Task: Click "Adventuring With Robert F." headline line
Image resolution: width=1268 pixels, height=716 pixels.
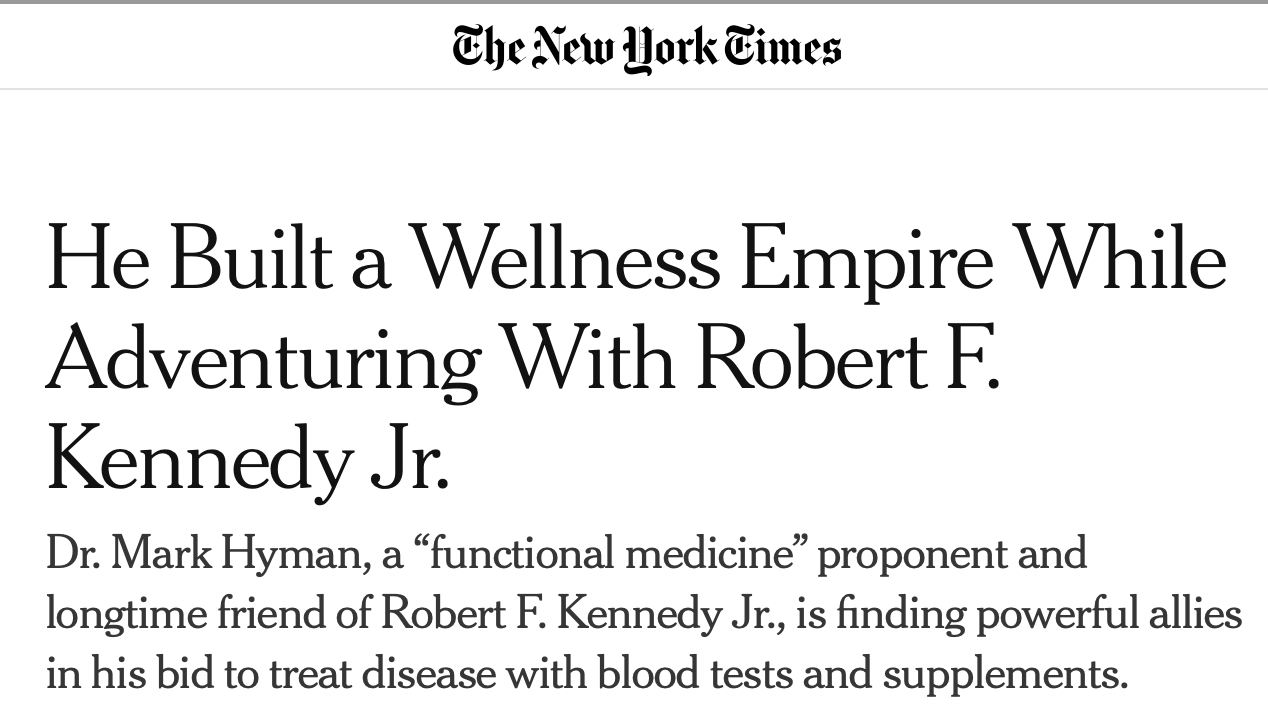Action: (x=523, y=358)
